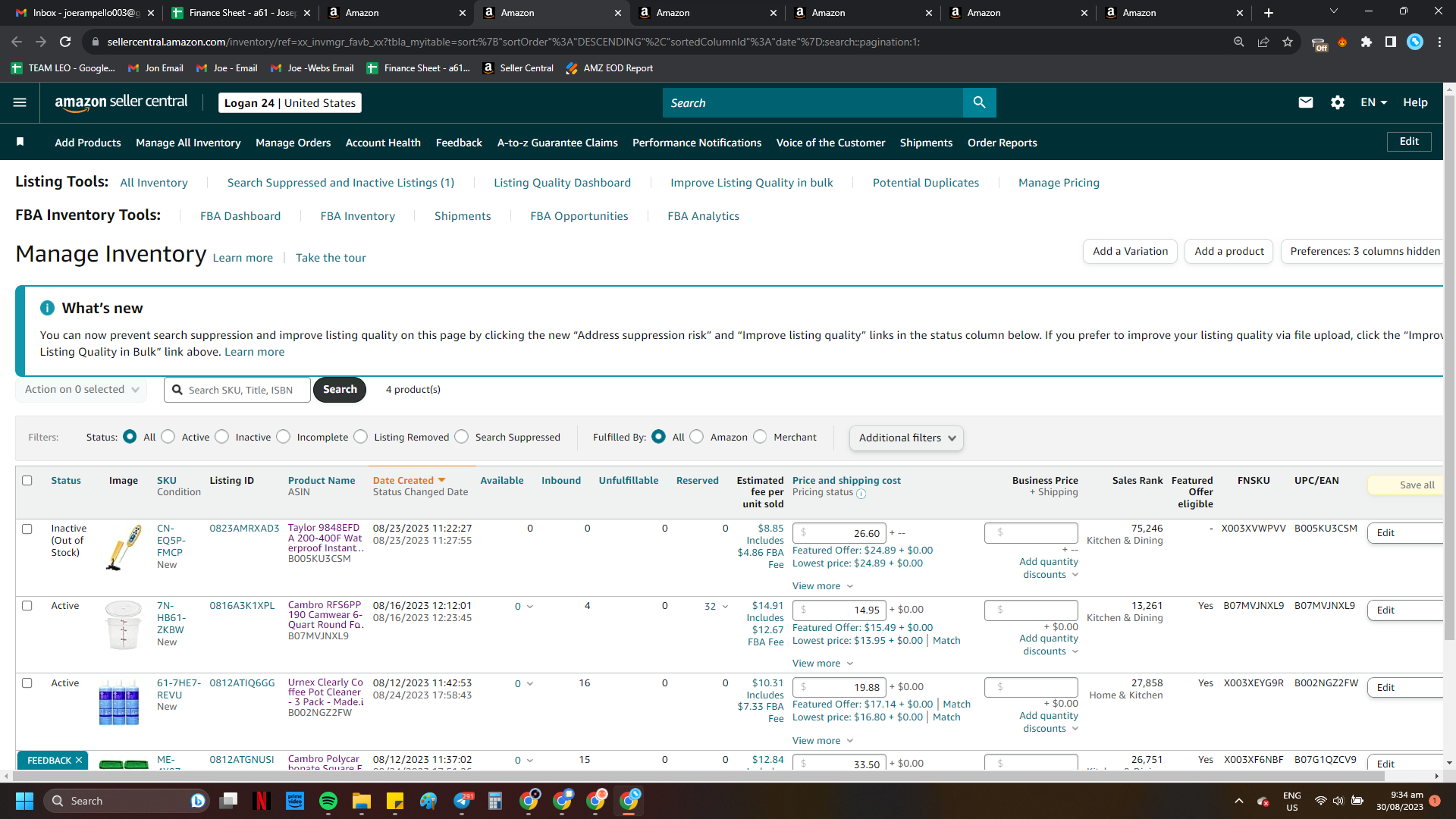Screen dimensions: 1456x819
Task: Open the Calculator from the taskbar
Action: (x=495, y=801)
